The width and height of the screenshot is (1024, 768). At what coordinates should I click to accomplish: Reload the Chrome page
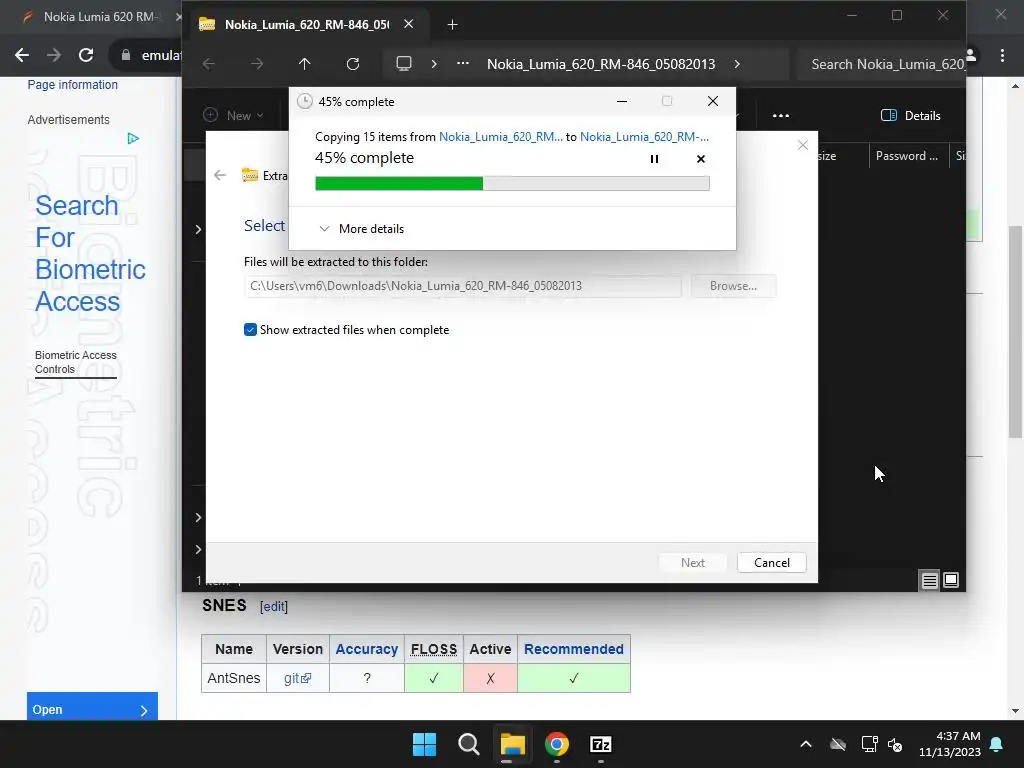pos(86,55)
